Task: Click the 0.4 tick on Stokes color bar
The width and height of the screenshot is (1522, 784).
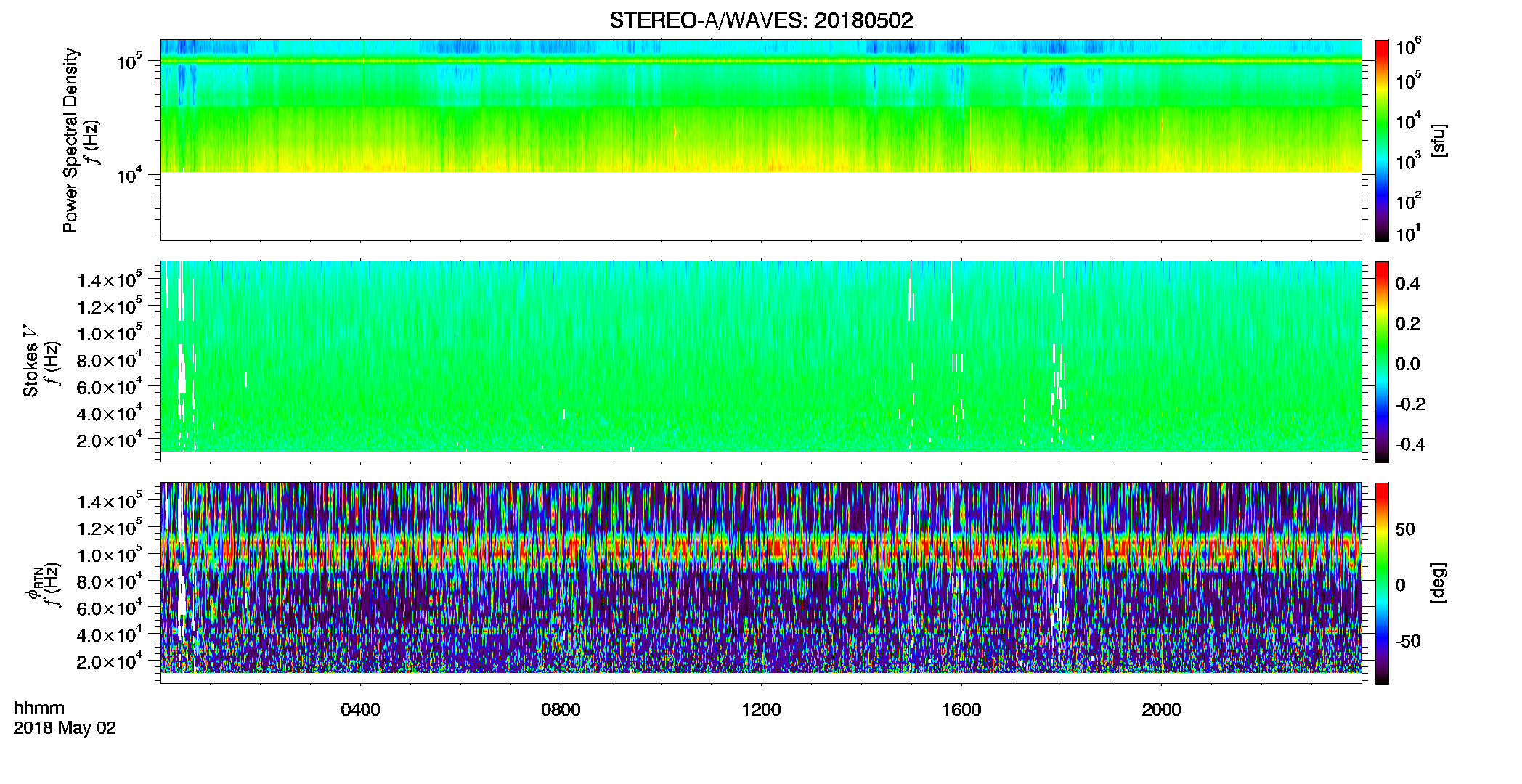Action: [x=1407, y=284]
